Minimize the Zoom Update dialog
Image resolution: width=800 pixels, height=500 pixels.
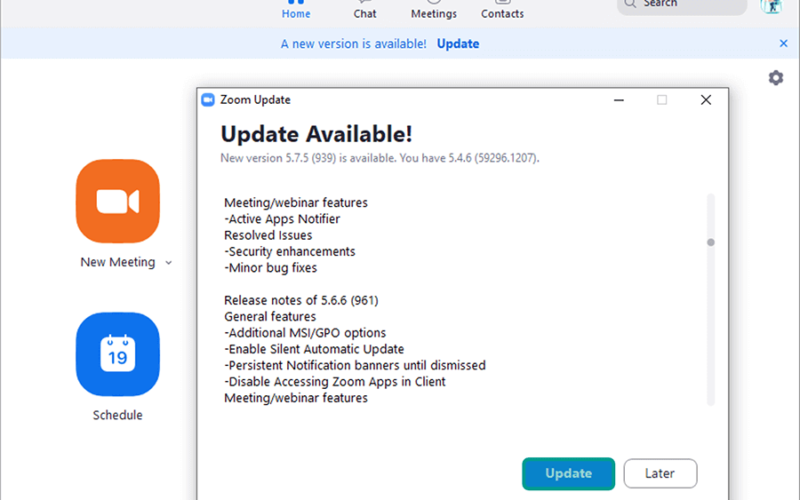click(x=619, y=100)
